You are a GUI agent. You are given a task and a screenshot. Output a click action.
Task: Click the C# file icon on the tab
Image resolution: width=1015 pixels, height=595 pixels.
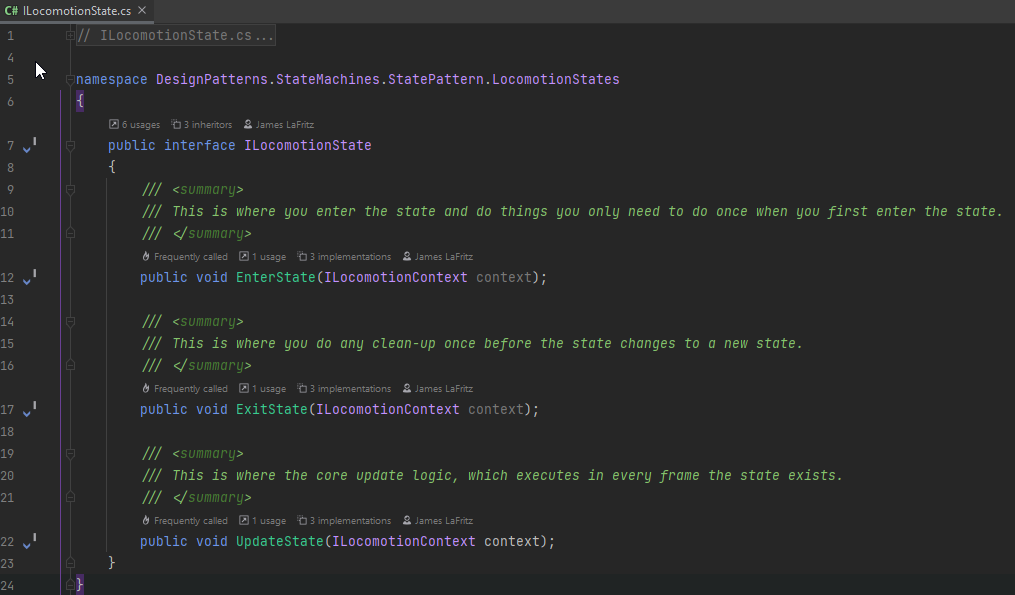11,11
